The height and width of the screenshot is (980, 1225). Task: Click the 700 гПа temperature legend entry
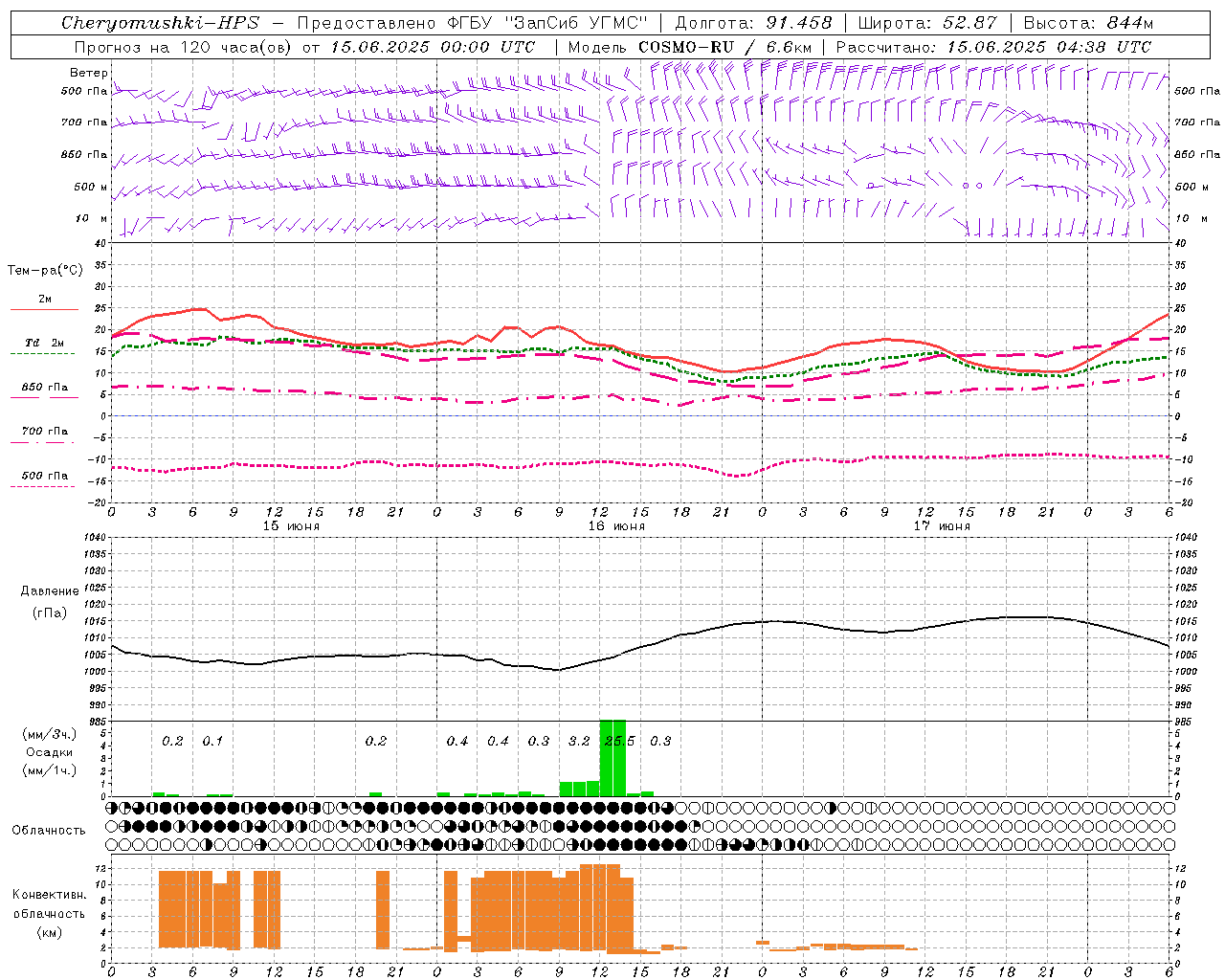pyautogui.click(x=44, y=432)
